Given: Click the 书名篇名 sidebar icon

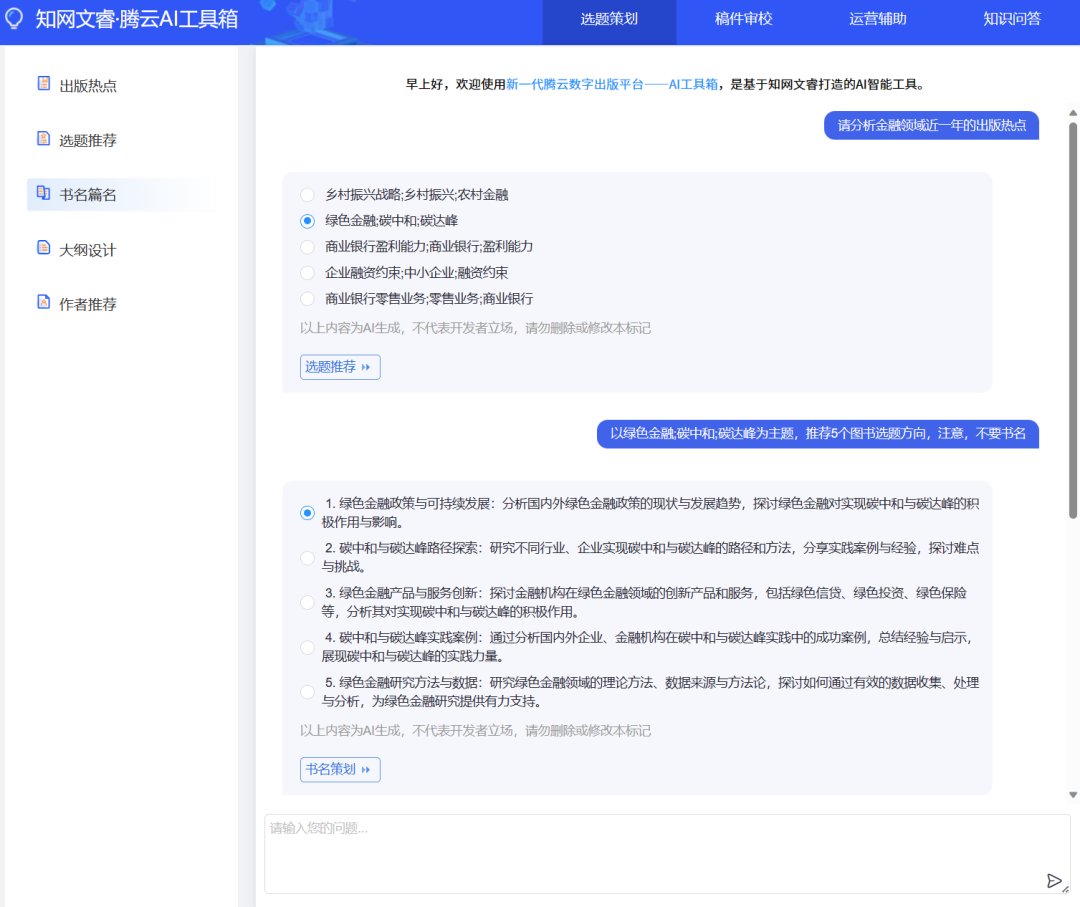Looking at the screenshot, I should [43, 194].
